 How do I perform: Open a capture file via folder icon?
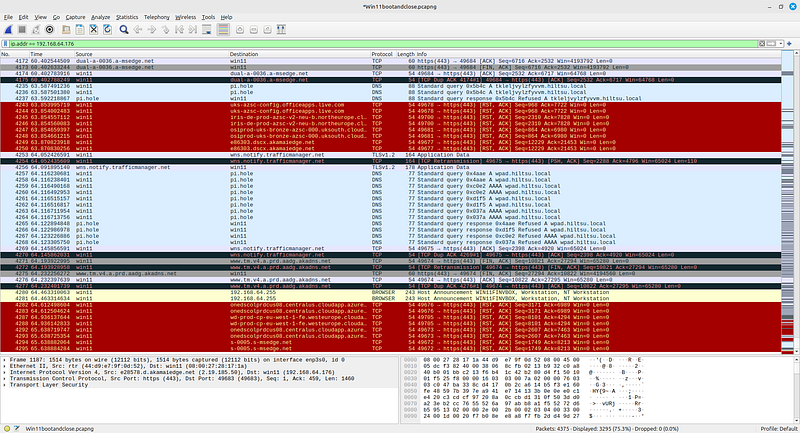(66, 30)
